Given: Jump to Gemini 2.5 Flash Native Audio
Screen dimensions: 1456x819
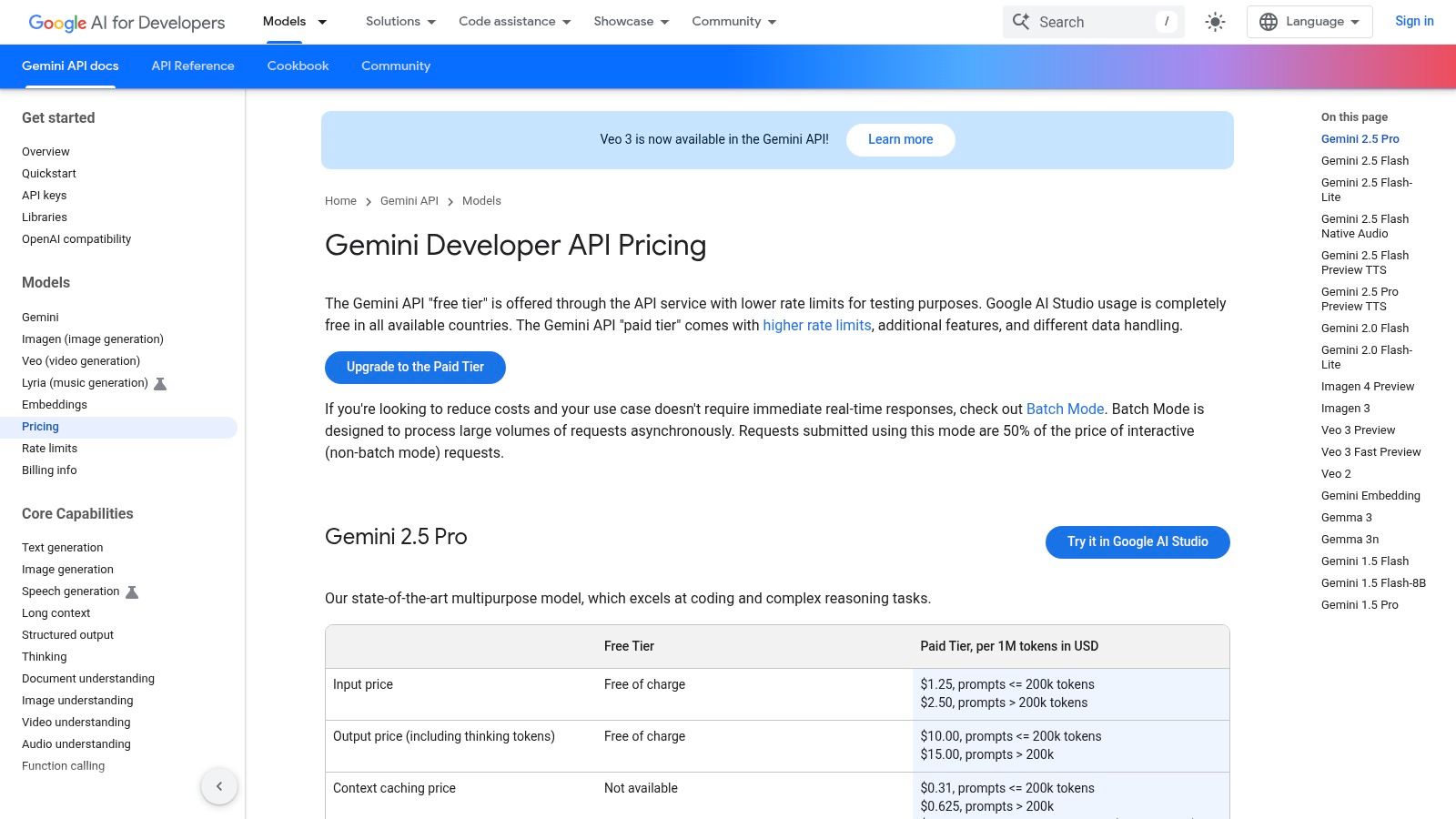Looking at the screenshot, I should (1365, 227).
